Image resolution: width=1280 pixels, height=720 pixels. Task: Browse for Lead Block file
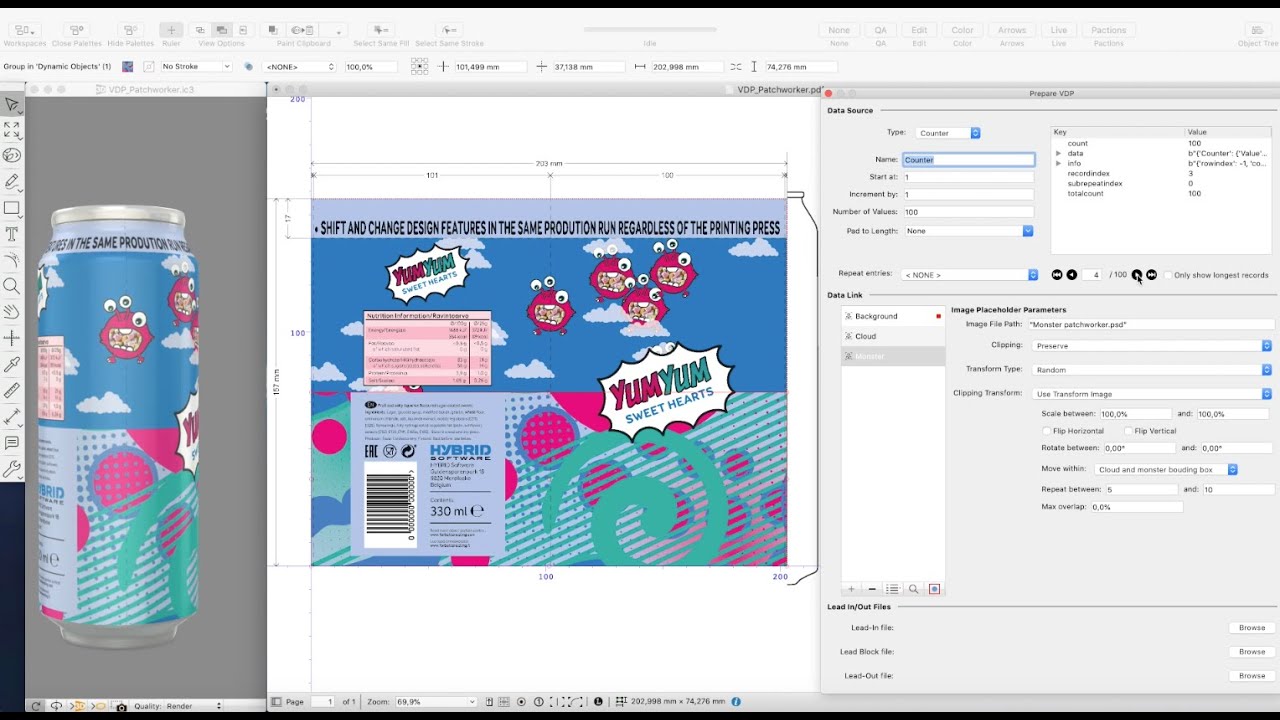point(1252,652)
